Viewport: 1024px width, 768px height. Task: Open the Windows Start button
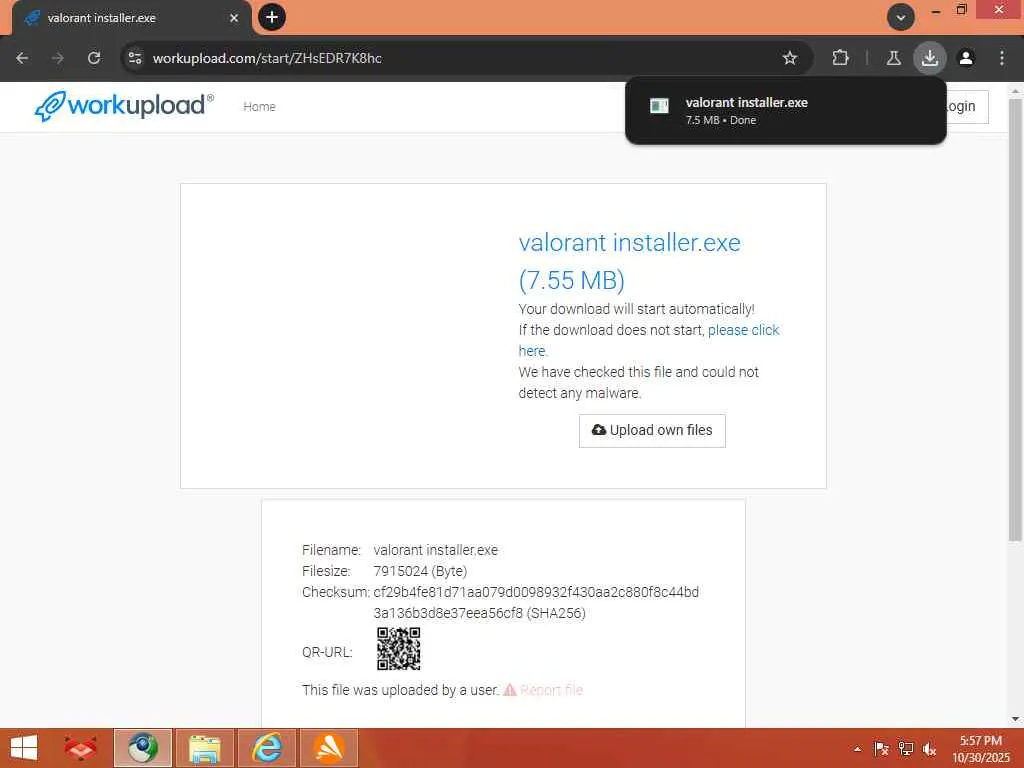pyautogui.click(x=24, y=748)
